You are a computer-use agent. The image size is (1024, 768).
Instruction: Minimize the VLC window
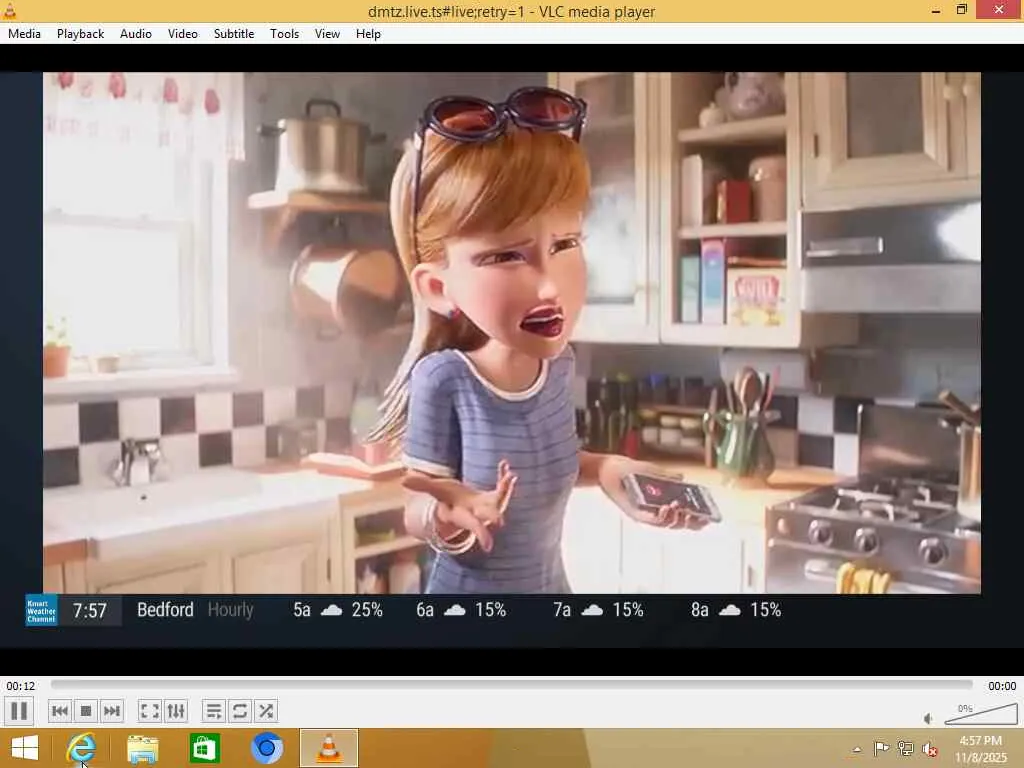click(936, 10)
